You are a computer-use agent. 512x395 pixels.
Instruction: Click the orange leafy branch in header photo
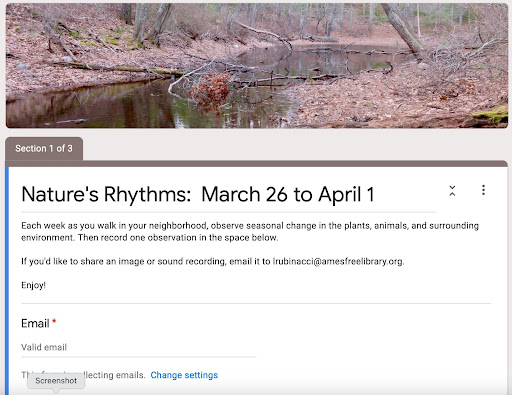click(x=210, y=91)
